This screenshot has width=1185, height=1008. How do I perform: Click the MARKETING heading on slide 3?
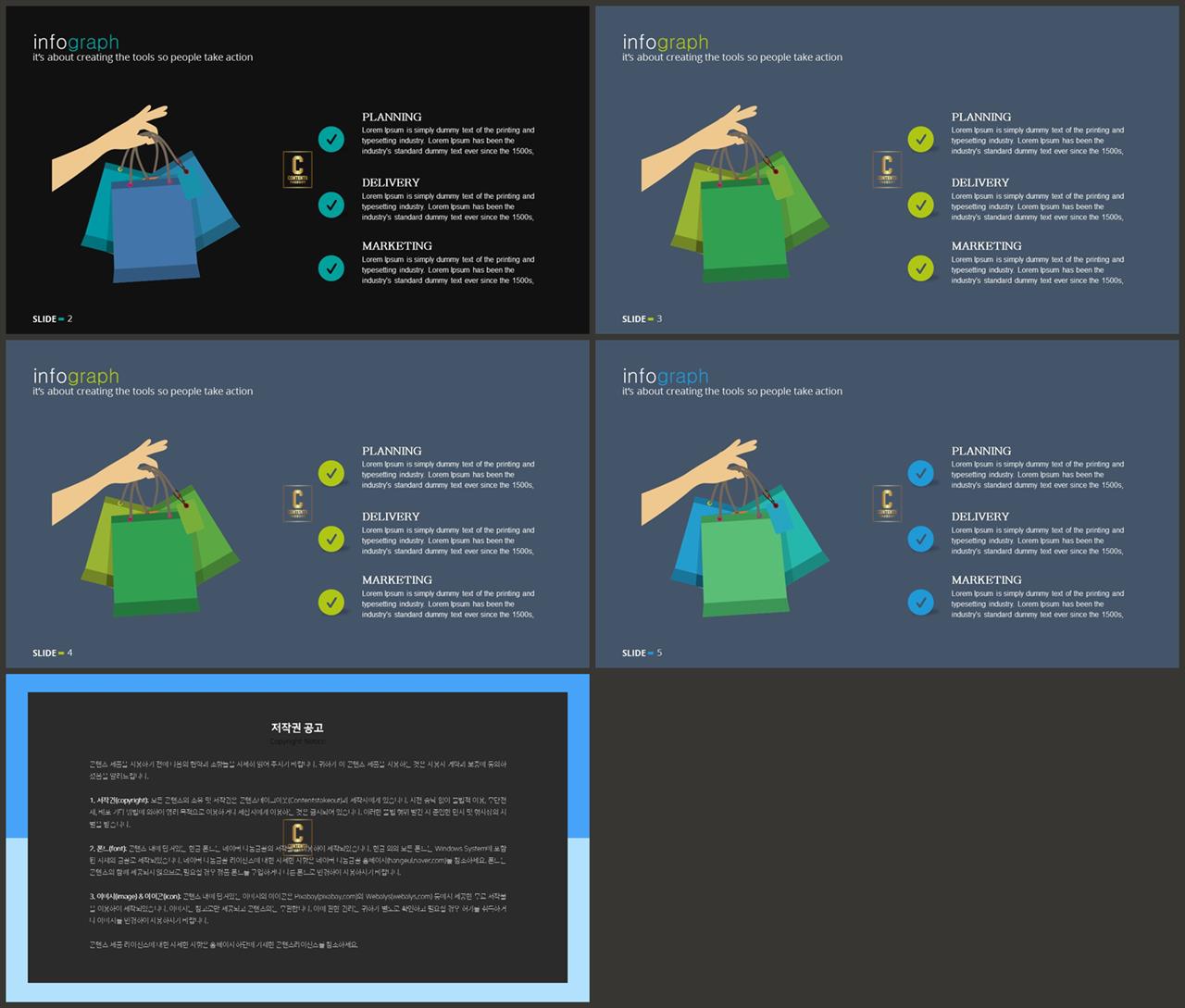click(987, 245)
